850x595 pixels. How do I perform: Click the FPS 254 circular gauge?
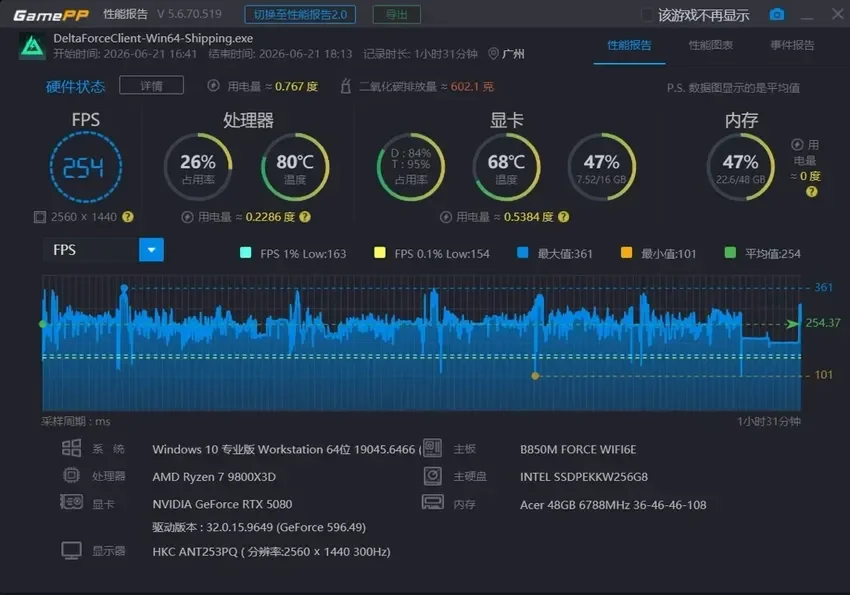pyautogui.click(x=86, y=167)
